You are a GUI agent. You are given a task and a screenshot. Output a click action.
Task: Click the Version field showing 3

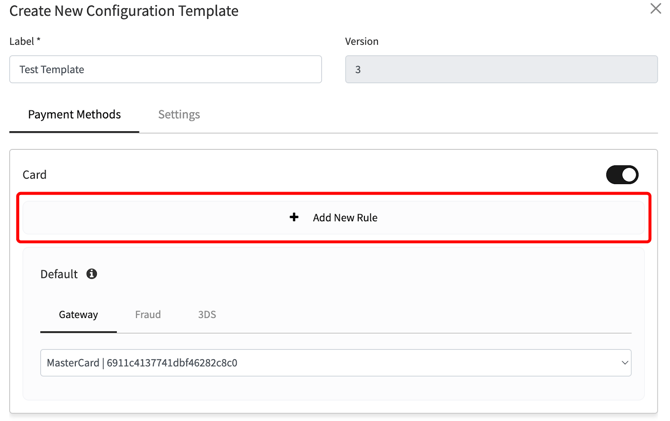pos(501,69)
